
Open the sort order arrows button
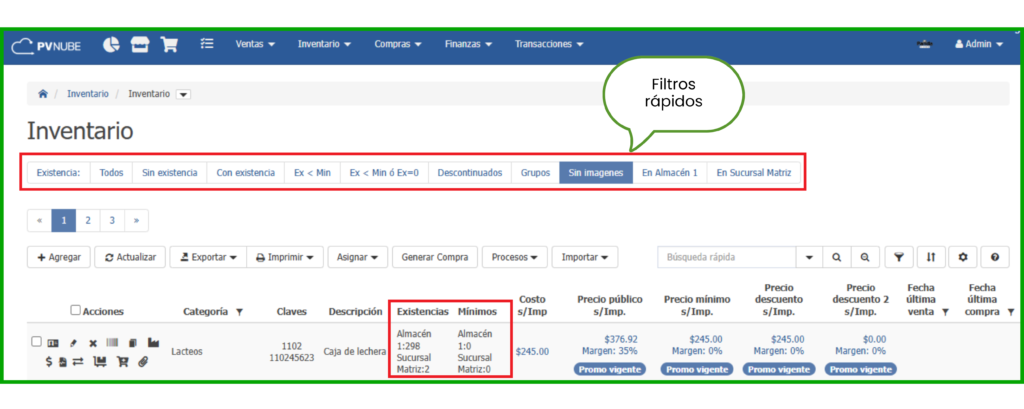931,257
